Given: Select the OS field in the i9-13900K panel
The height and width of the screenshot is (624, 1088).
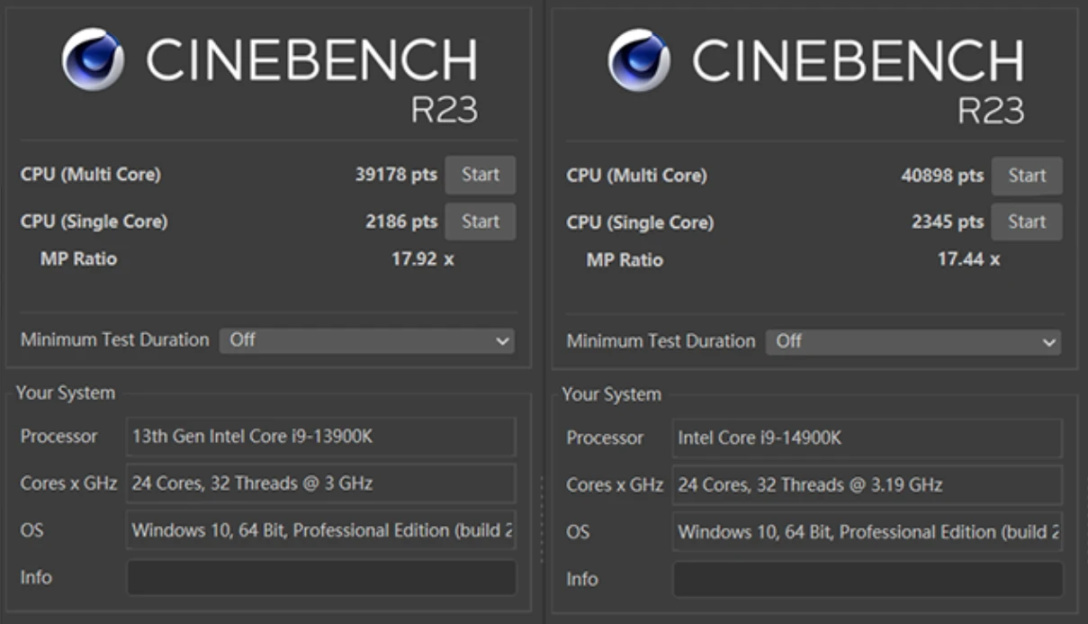Looking at the screenshot, I should coord(320,531).
